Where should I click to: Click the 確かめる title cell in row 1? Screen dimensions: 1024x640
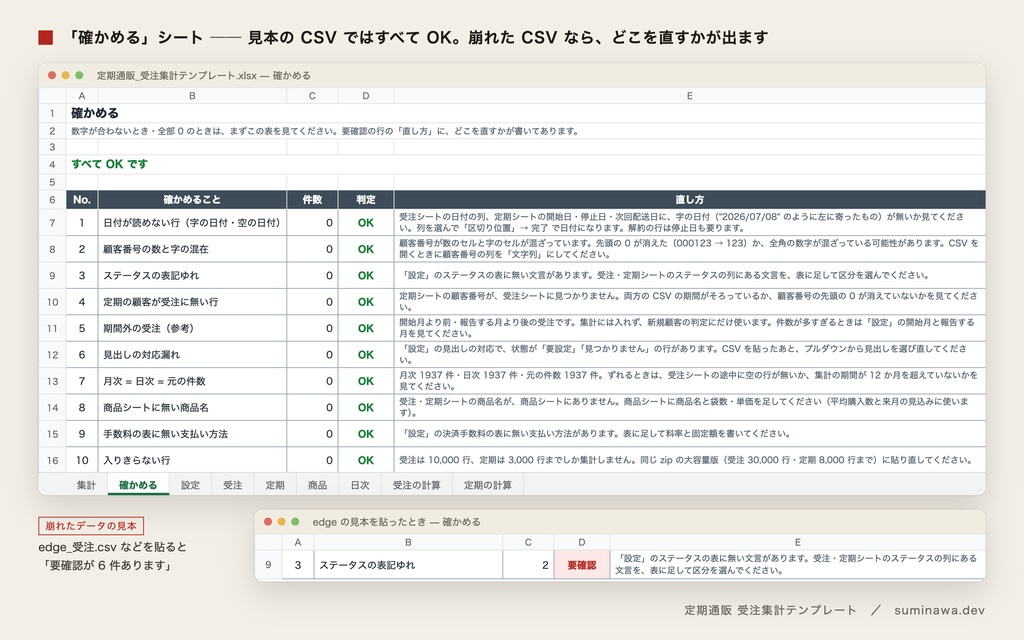[x=95, y=113]
